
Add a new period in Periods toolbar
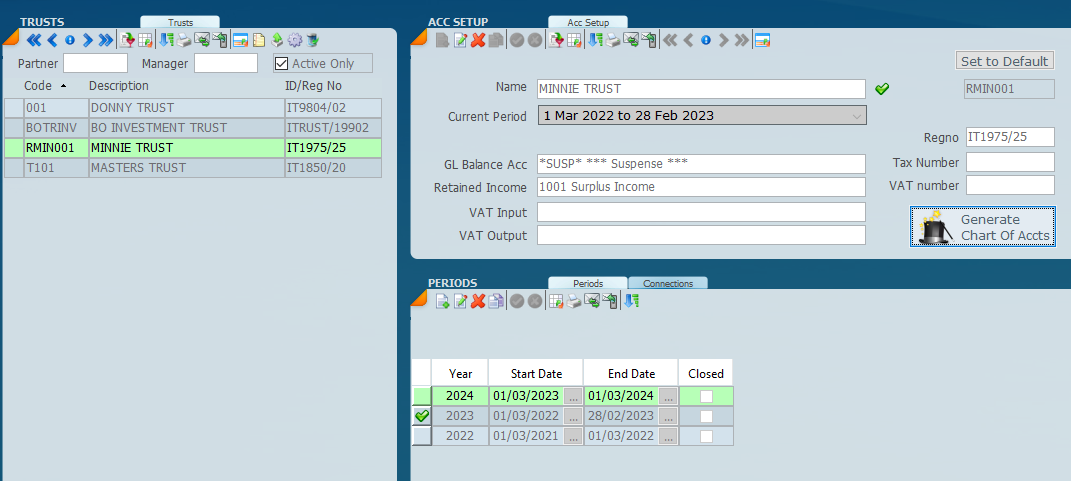click(x=442, y=301)
